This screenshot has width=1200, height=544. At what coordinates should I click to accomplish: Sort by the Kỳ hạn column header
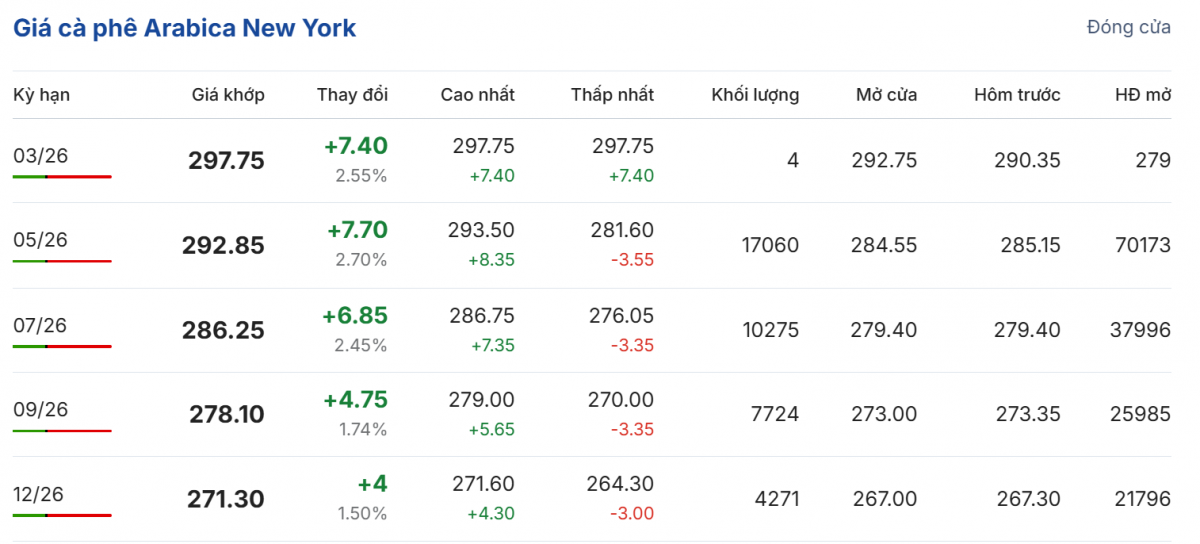tap(41, 95)
